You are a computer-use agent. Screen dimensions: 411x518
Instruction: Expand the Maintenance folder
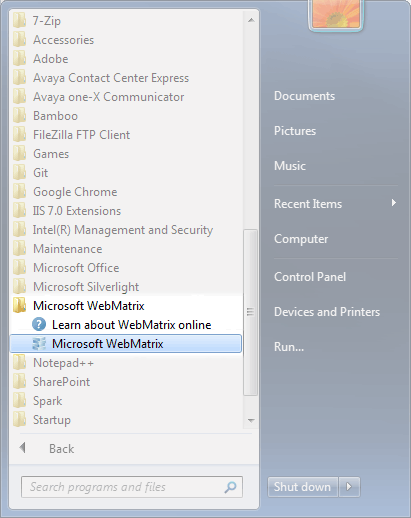[x=68, y=249]
